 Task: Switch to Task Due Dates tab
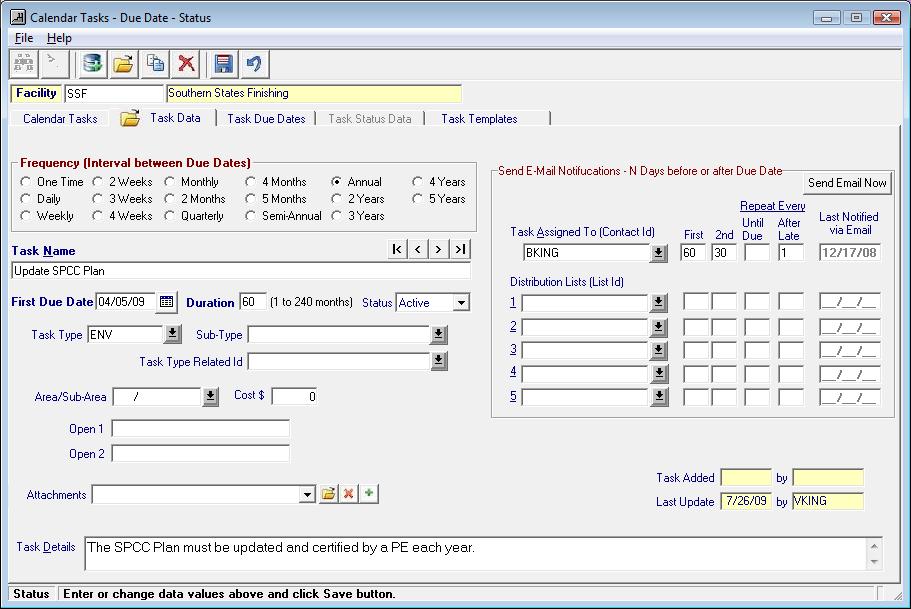266,119
